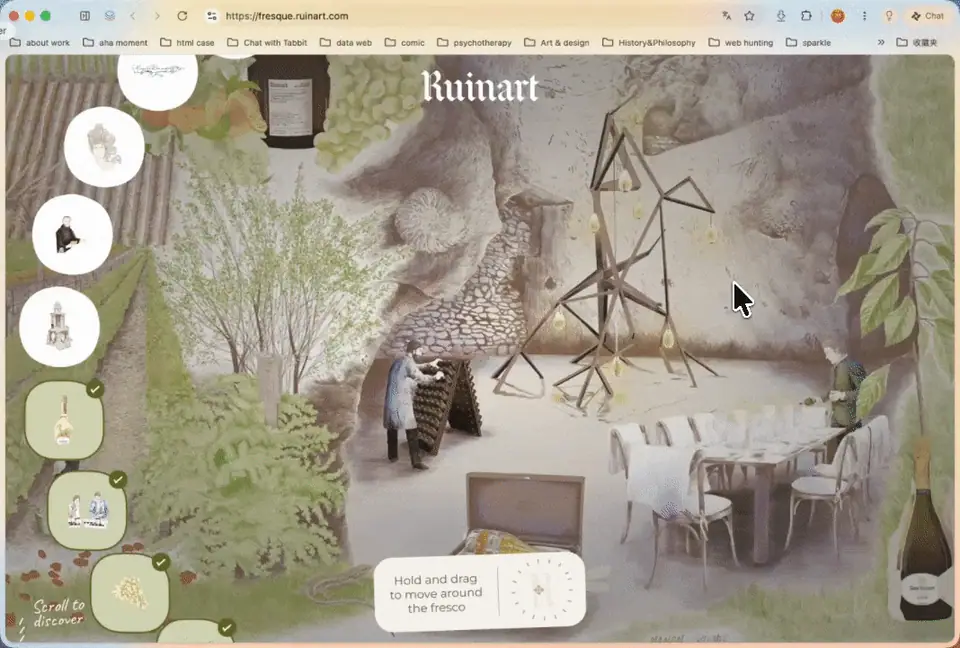960x648 pixels.
Task: Select the checked grape cluster tile
Action: coord(130,593)
